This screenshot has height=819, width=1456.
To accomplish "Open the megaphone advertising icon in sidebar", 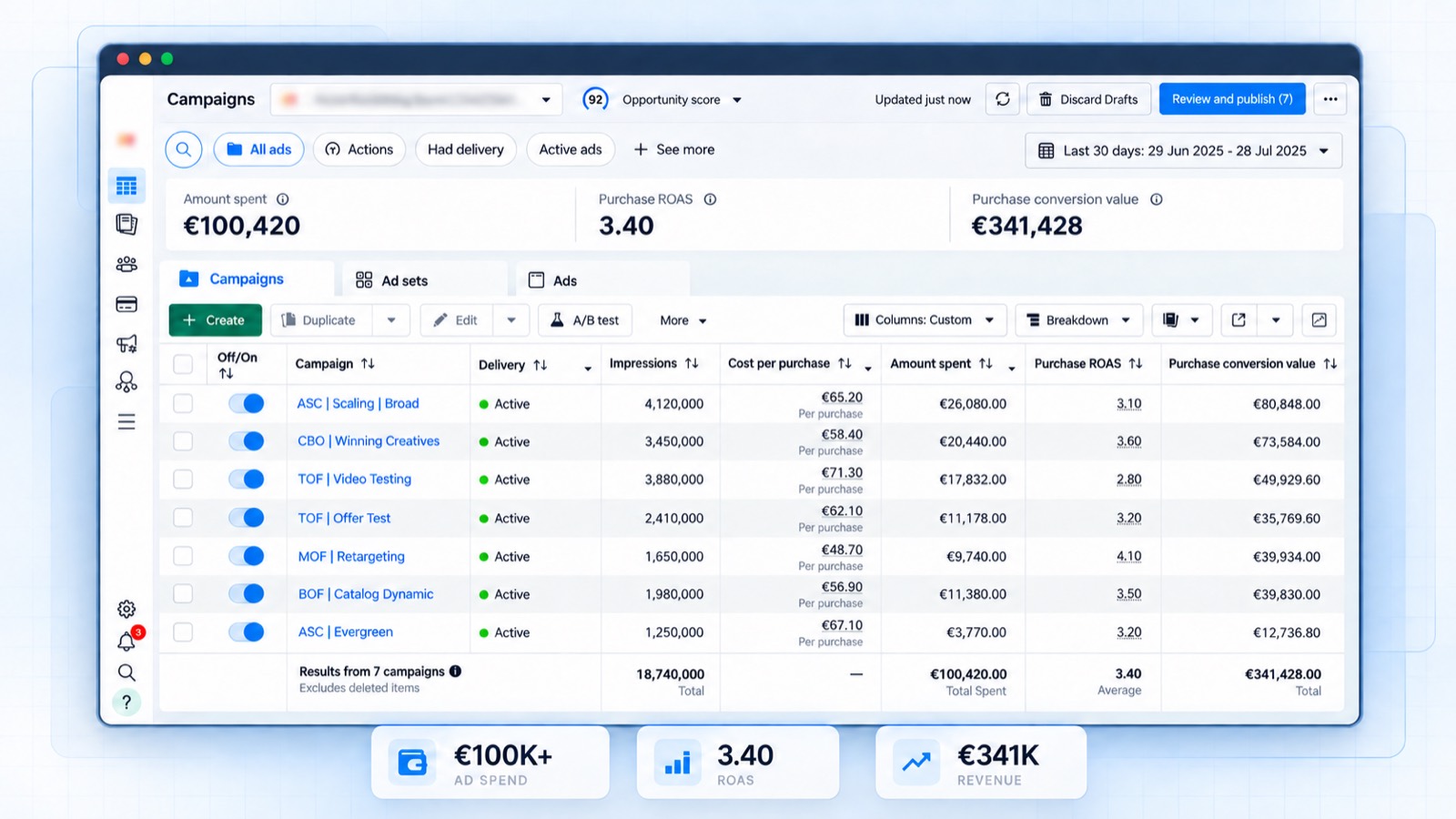I will coord(126,343).
